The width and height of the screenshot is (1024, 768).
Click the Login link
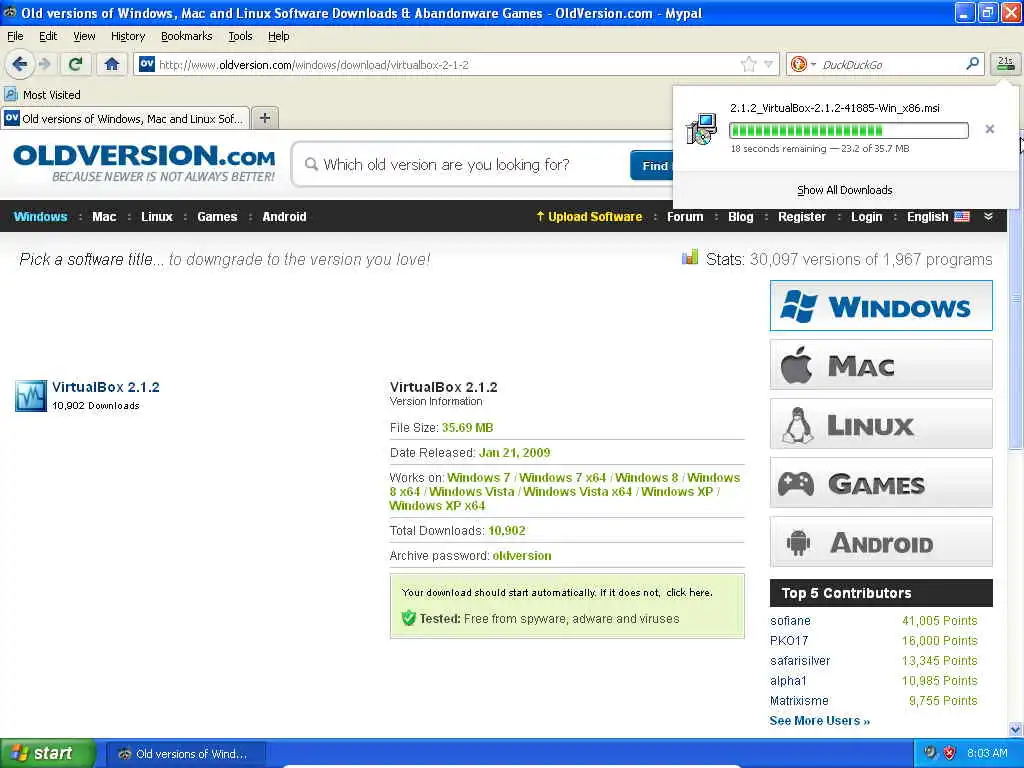point(866,217)
